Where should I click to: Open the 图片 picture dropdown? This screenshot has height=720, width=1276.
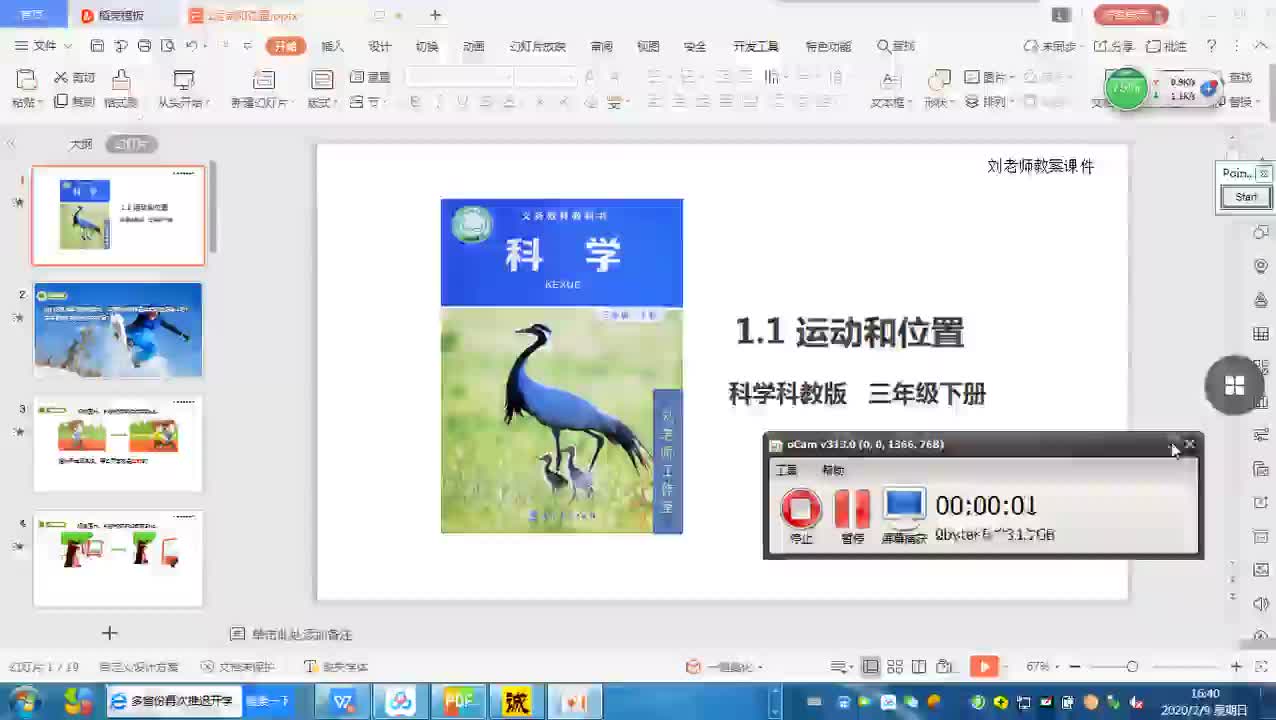coord(990,78)
